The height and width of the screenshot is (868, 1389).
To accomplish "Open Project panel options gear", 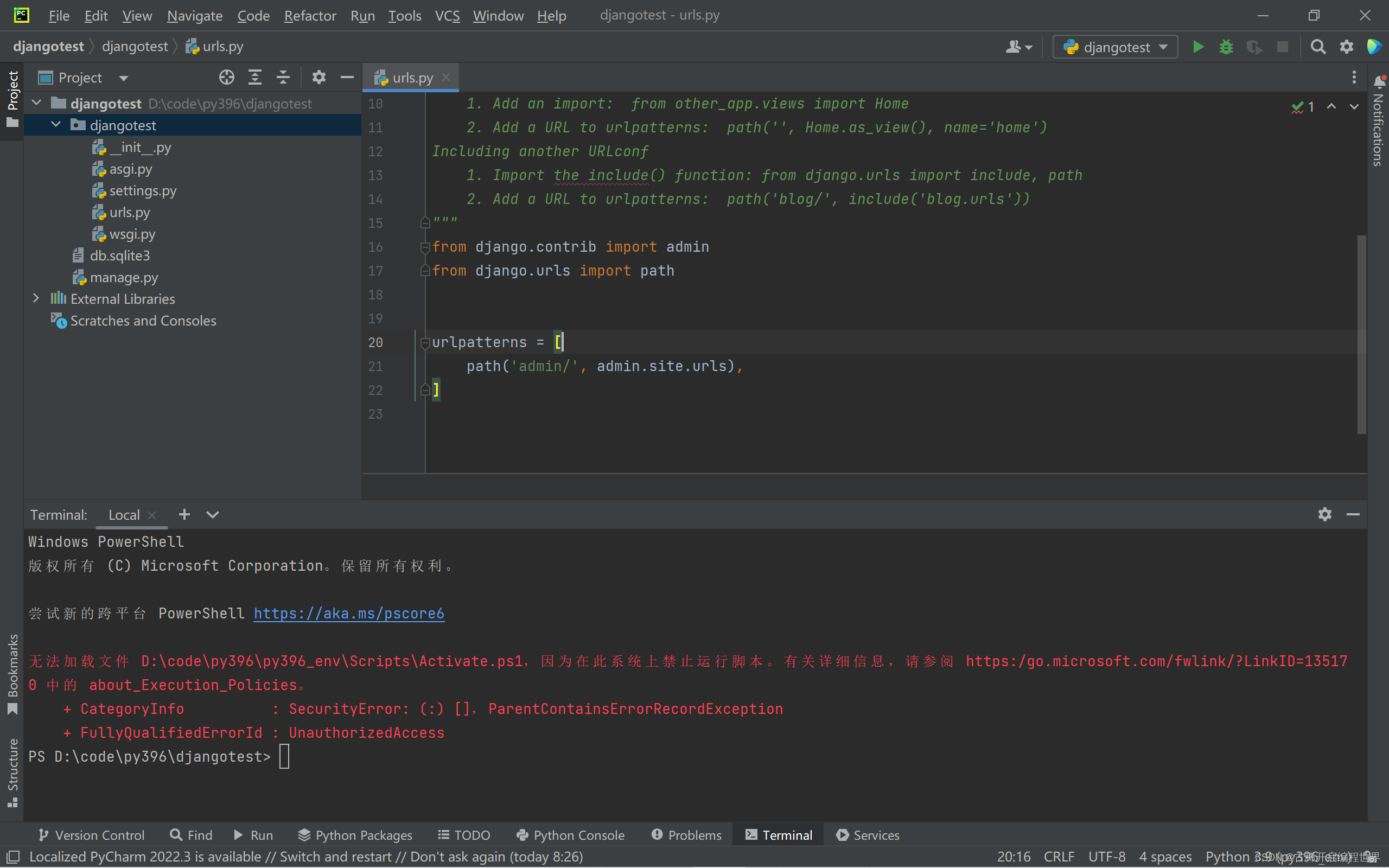I will [x=318, y=77].
